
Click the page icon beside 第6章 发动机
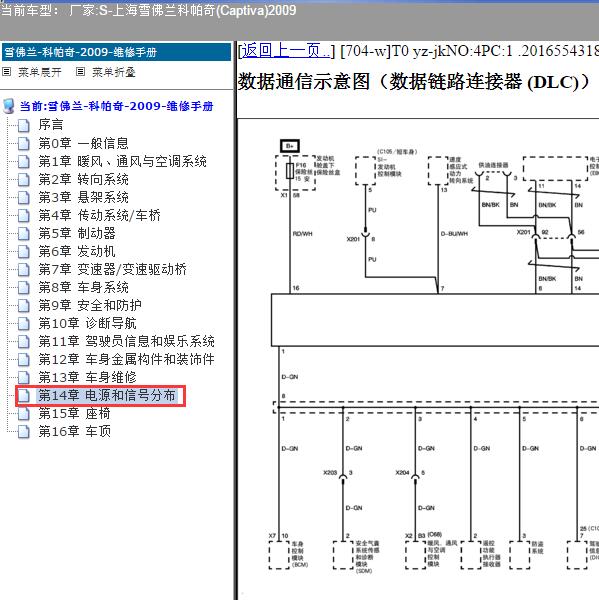pos(24,251)
